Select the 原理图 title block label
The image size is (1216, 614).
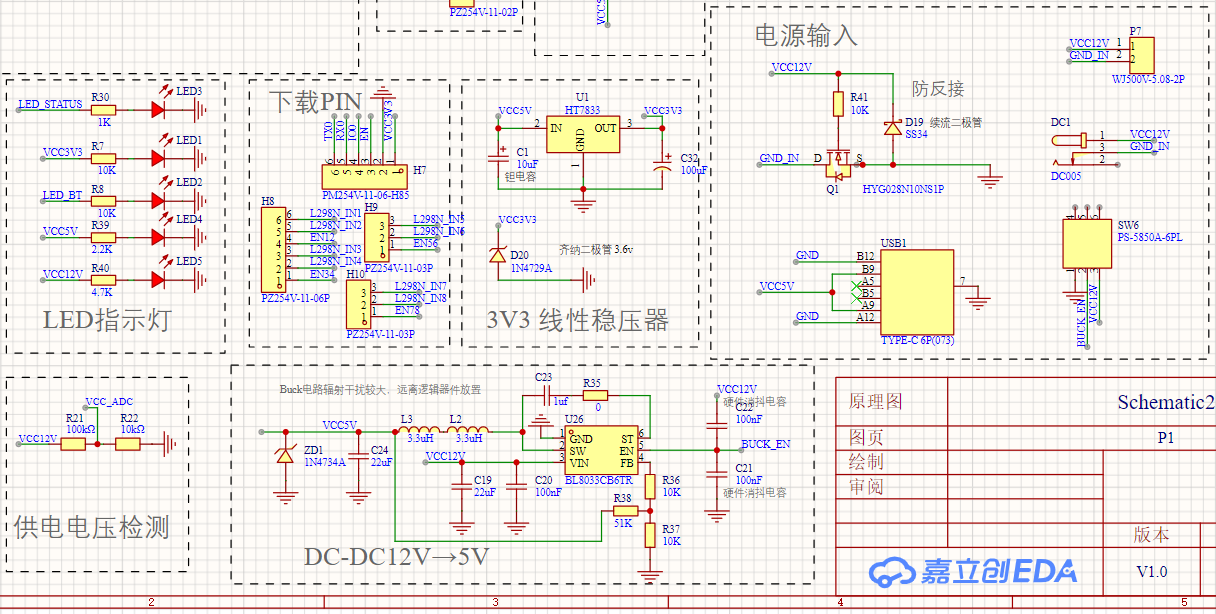click(x=876, y=402)
